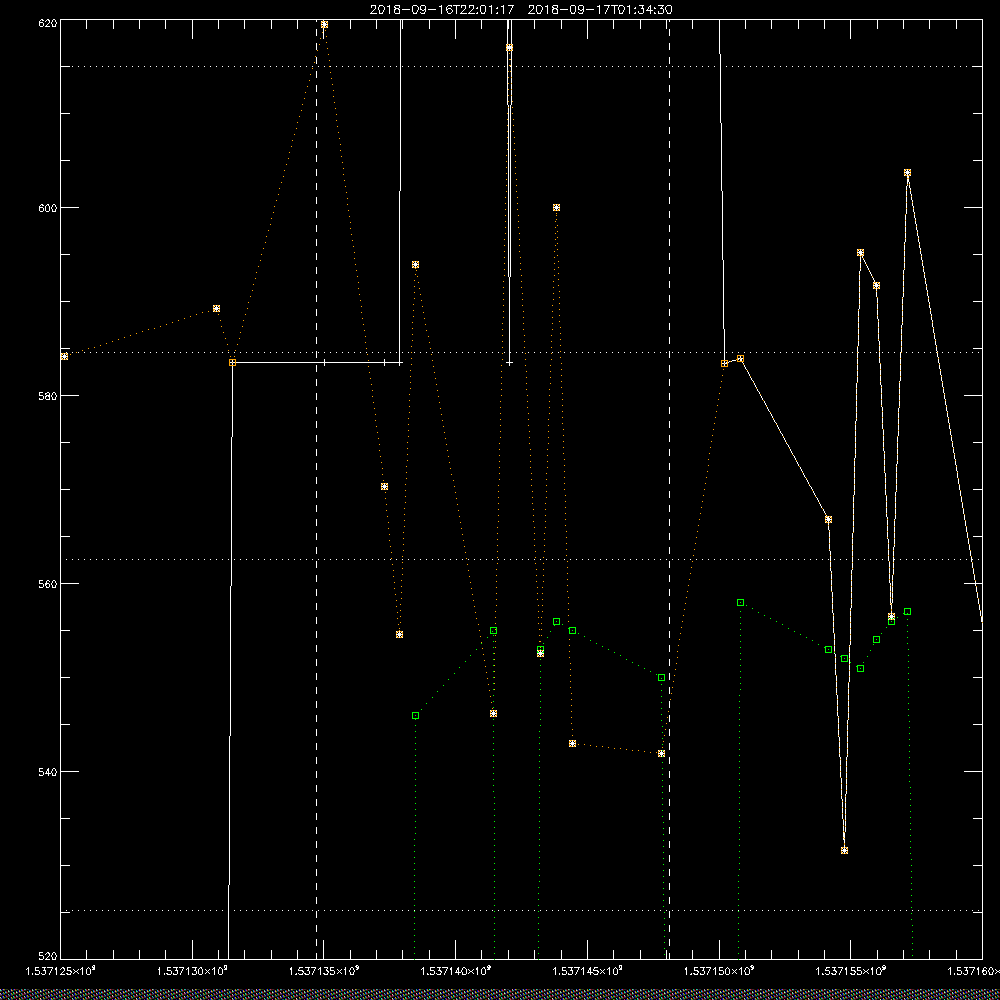This screenshot has width=1000, height=1000.
Task: Click x-axis label 1.537150×10⁹
Action: 721,971
